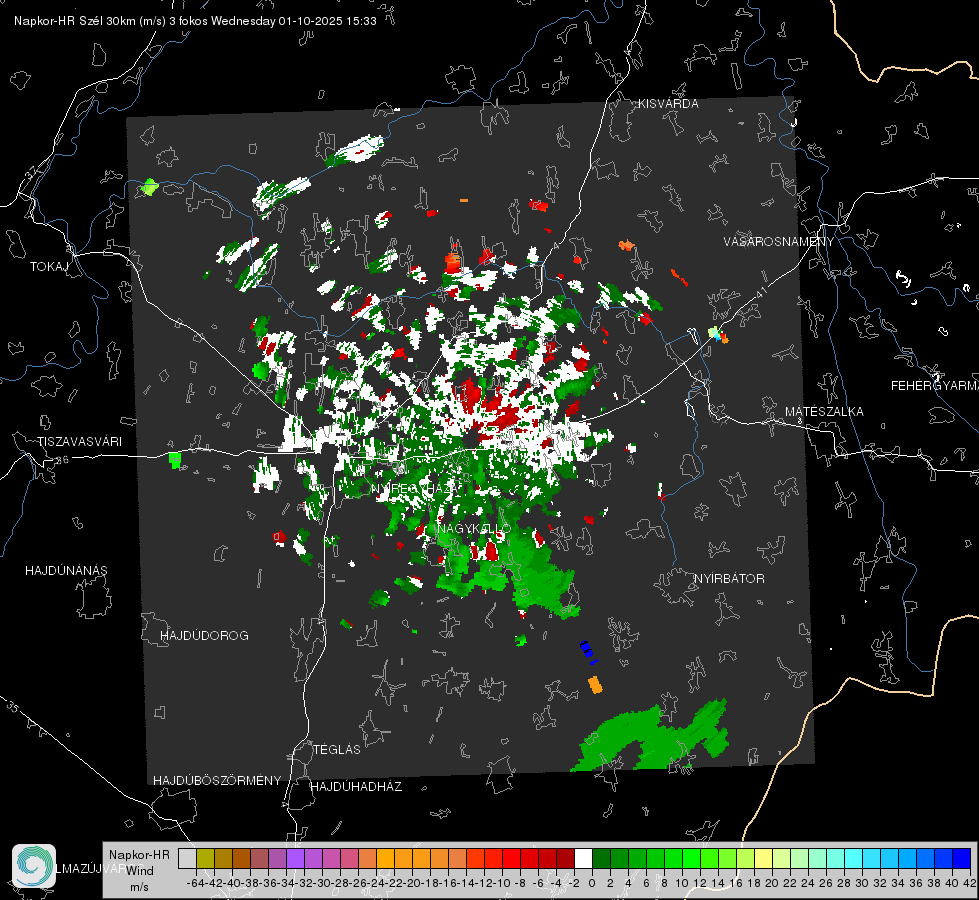Image resolution: width=979 pixels, height=900 pixels.
Task: Pick the cyan swatch between 28 and 30
Action: [x=854, y=858]
